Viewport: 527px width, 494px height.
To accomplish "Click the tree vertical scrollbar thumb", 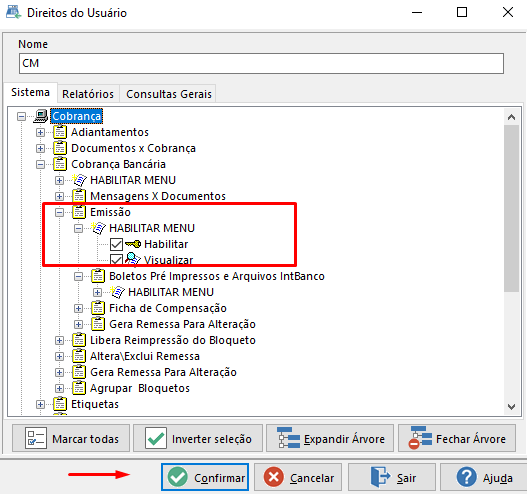I will click(512, 208).
